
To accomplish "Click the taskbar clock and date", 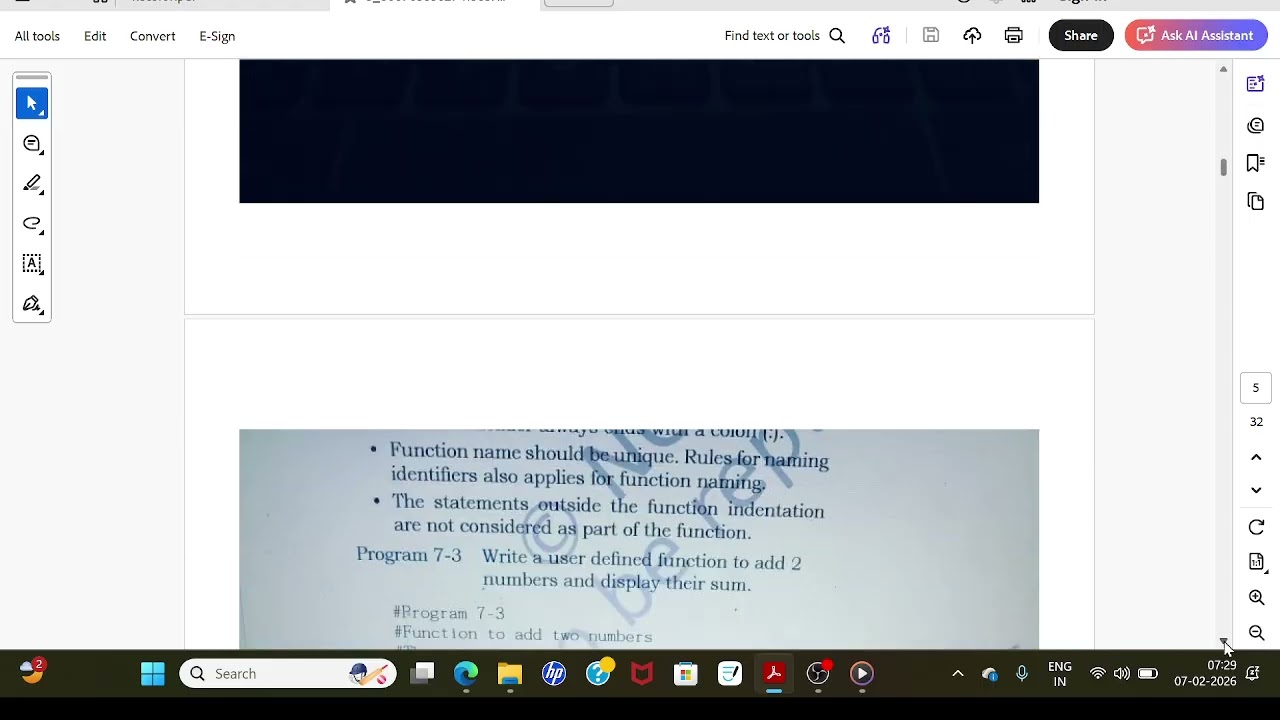I will [1206, 674].
